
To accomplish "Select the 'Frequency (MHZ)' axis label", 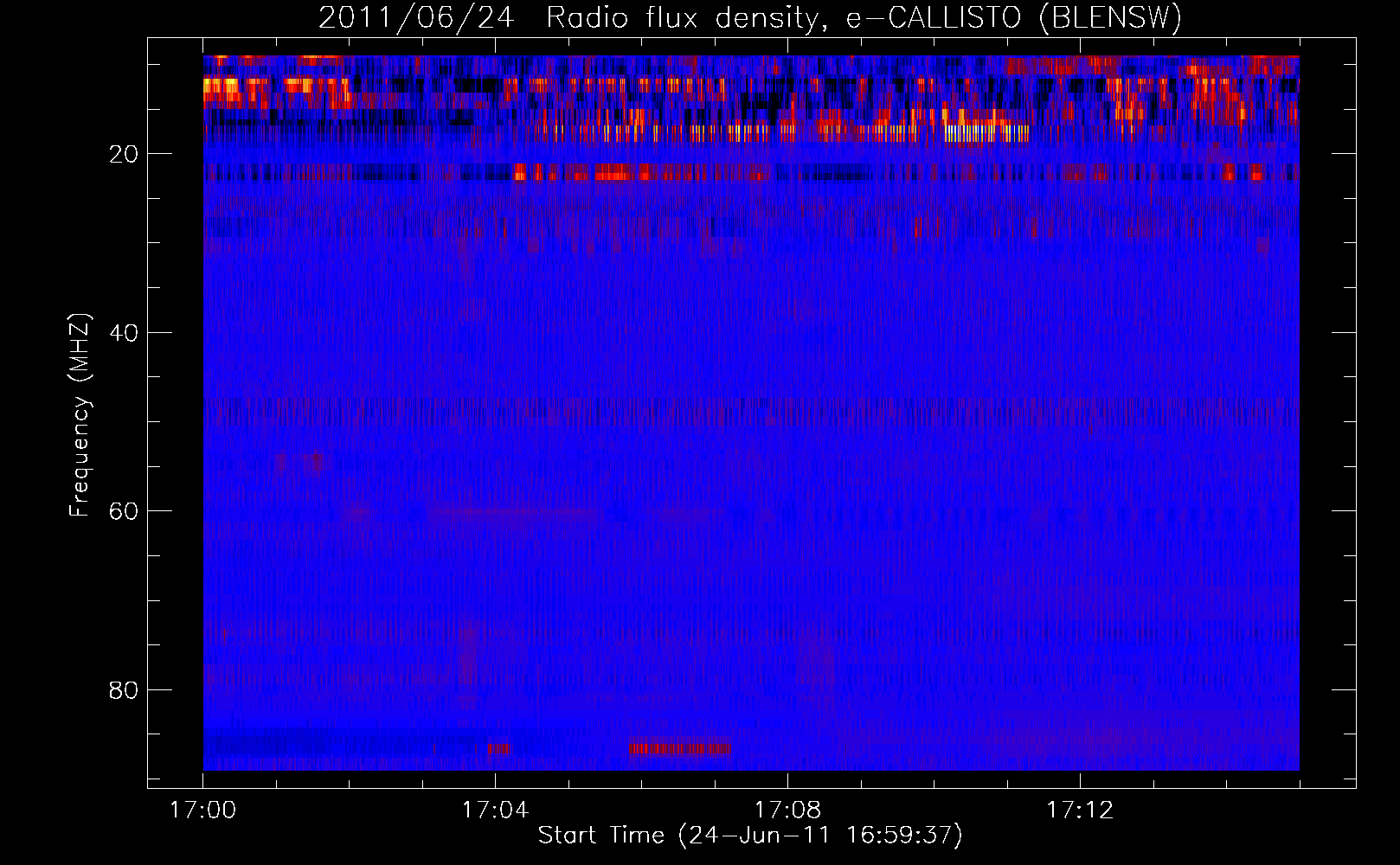I will click(80, 415).
